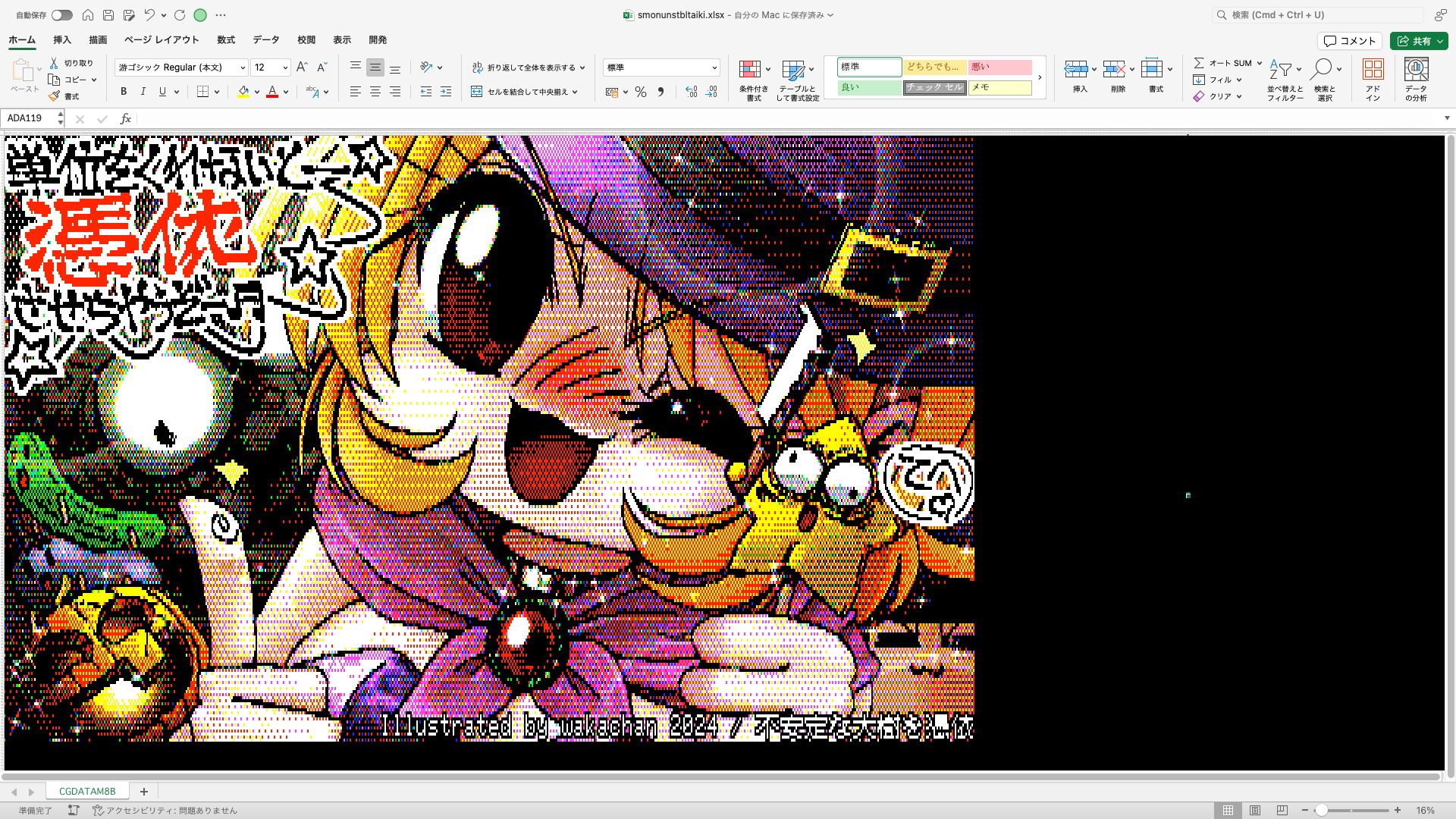The width and height of the screenshot is (1456, 819).
Task: Click the increase font size icon
Action: point(302,67)
